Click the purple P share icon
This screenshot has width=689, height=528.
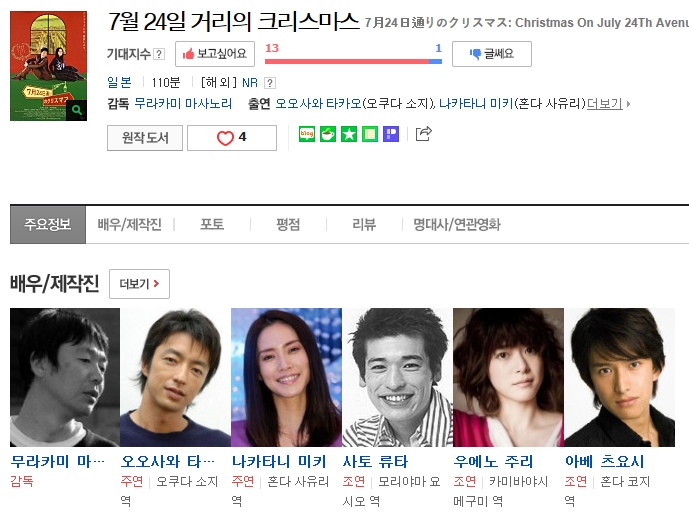[x=391, y=134]
